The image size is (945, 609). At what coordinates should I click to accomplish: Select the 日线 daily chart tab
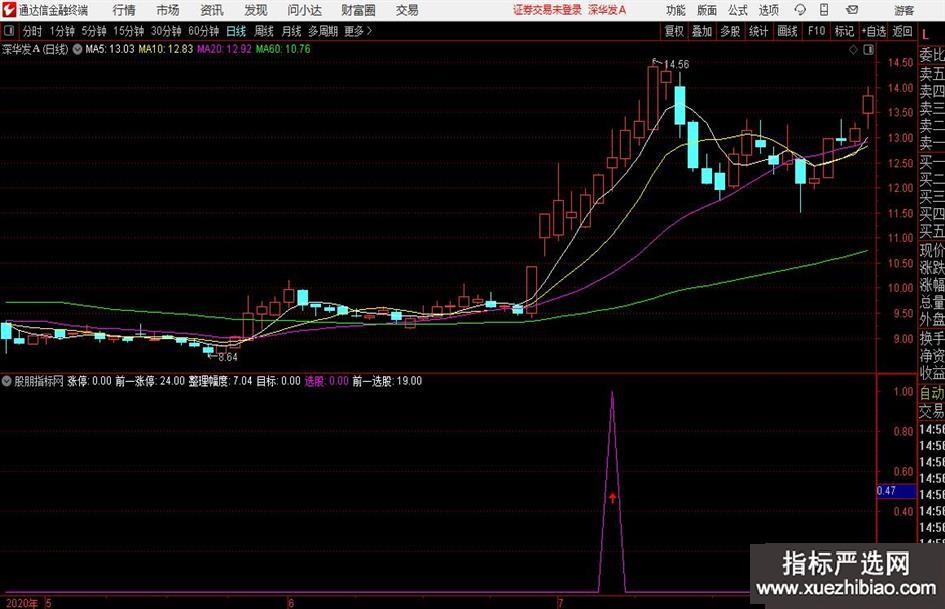[236, 31]
